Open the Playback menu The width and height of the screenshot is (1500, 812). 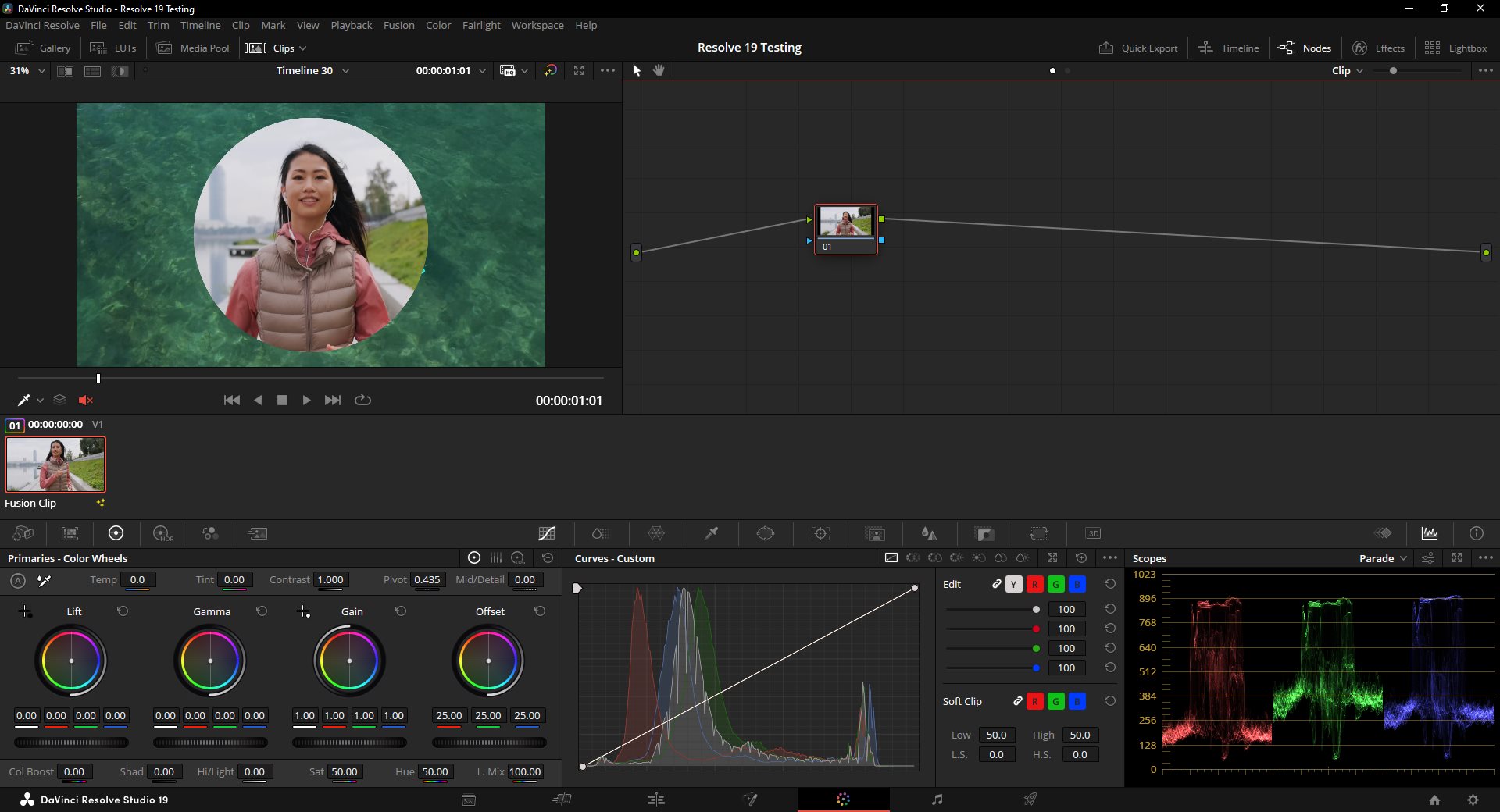tap(351, 25)
